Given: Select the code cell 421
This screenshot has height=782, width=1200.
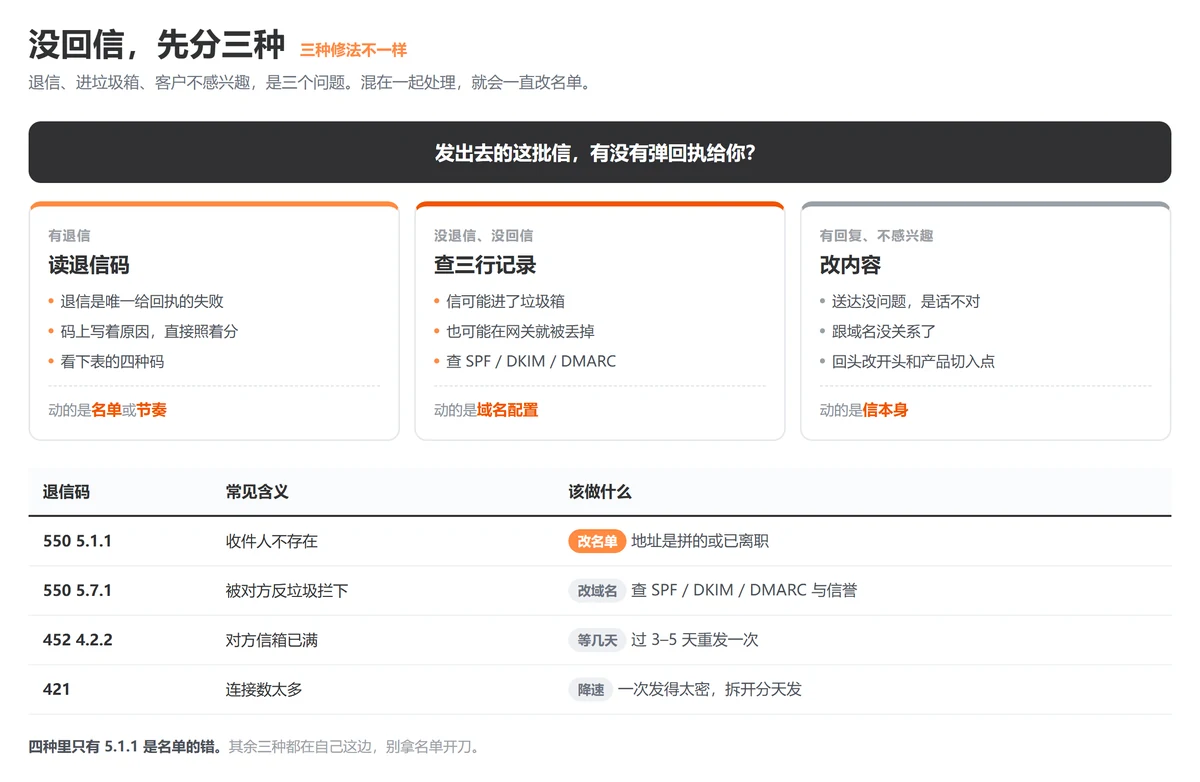Looking at the screenshot, I should pos(57,689).
